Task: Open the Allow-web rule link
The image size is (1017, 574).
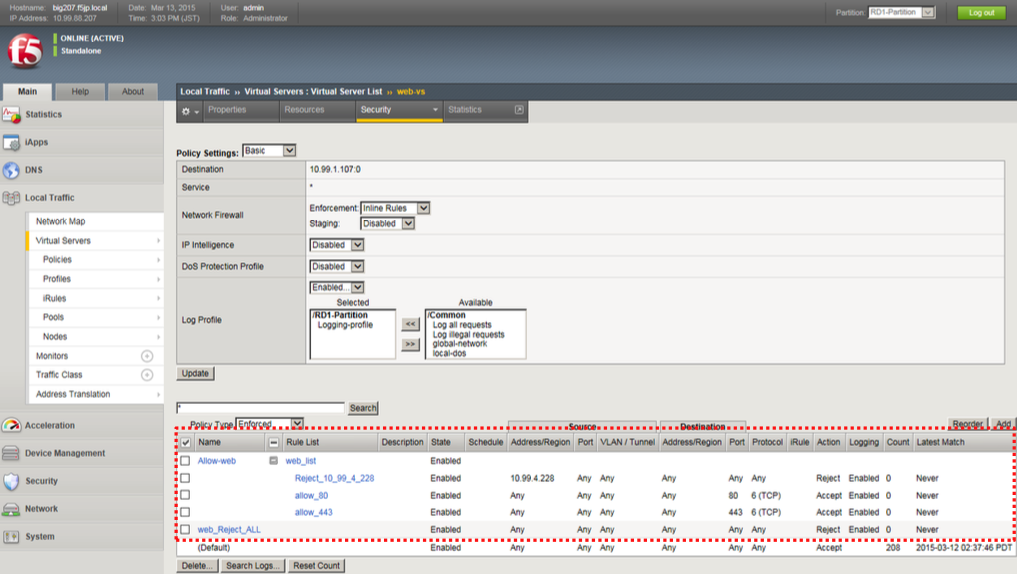Action: pyautogui.click(x=217, y=461)
